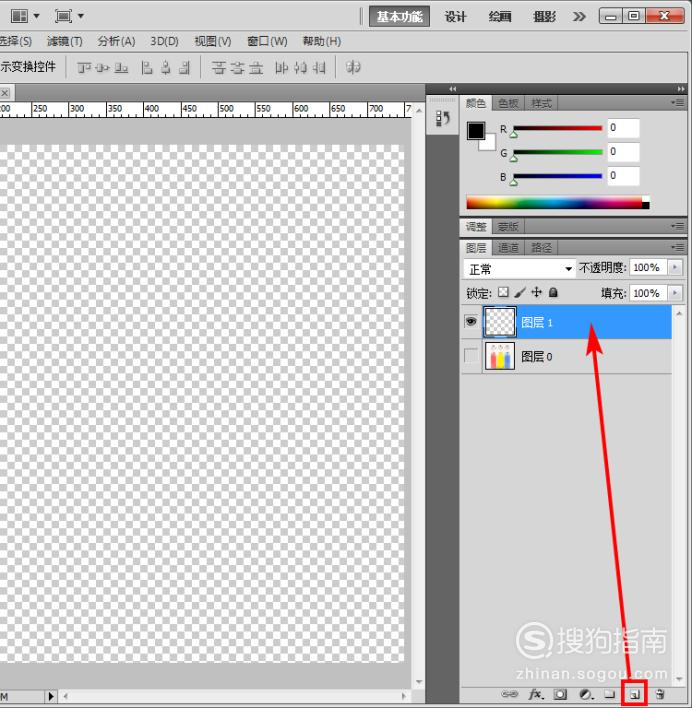
Task: Align vertical centers of layers
Action: click(x=102, y=68)
